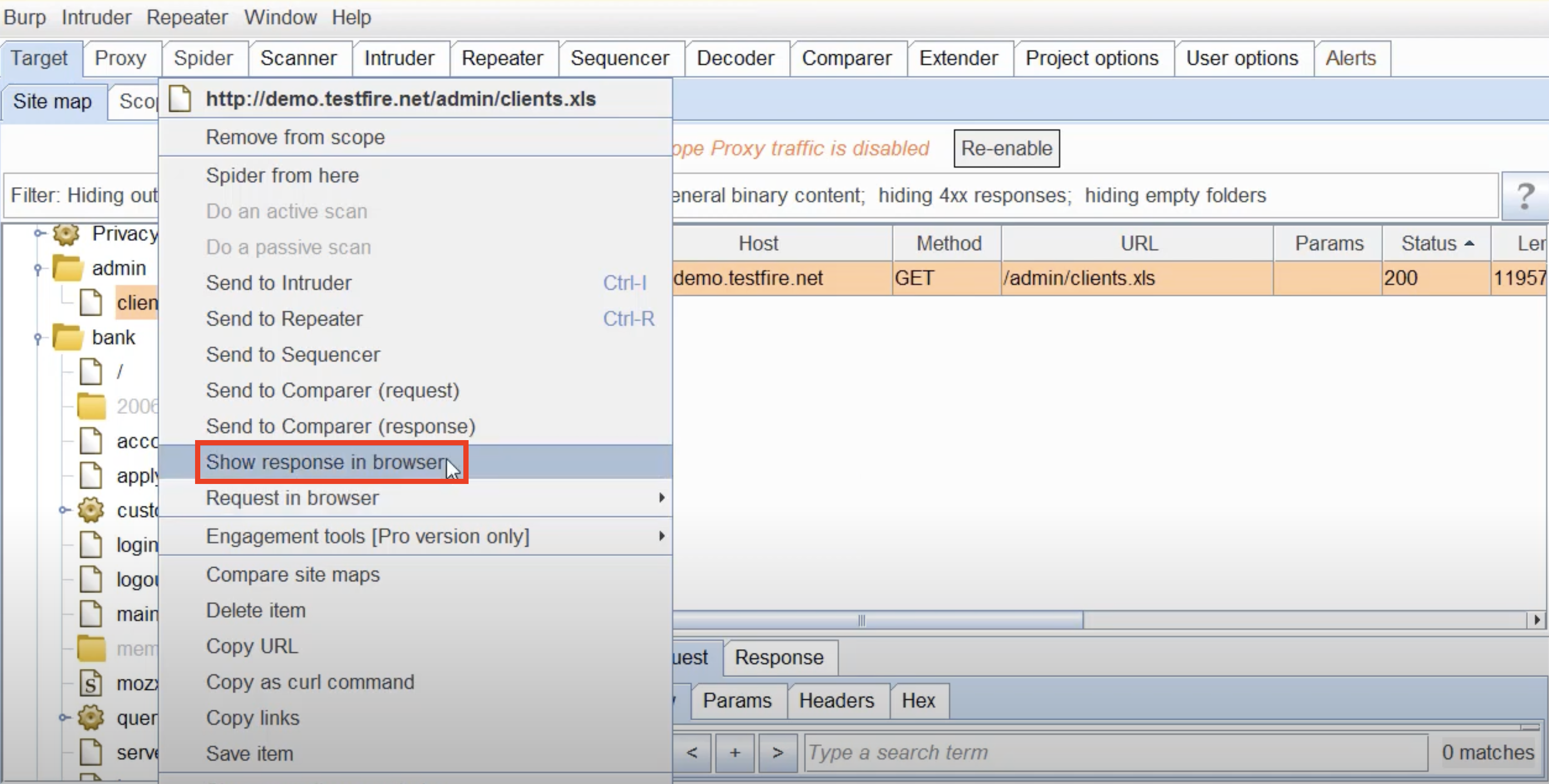
Task: Open the Request in browser submenu arrow
Action: point(662,498)
